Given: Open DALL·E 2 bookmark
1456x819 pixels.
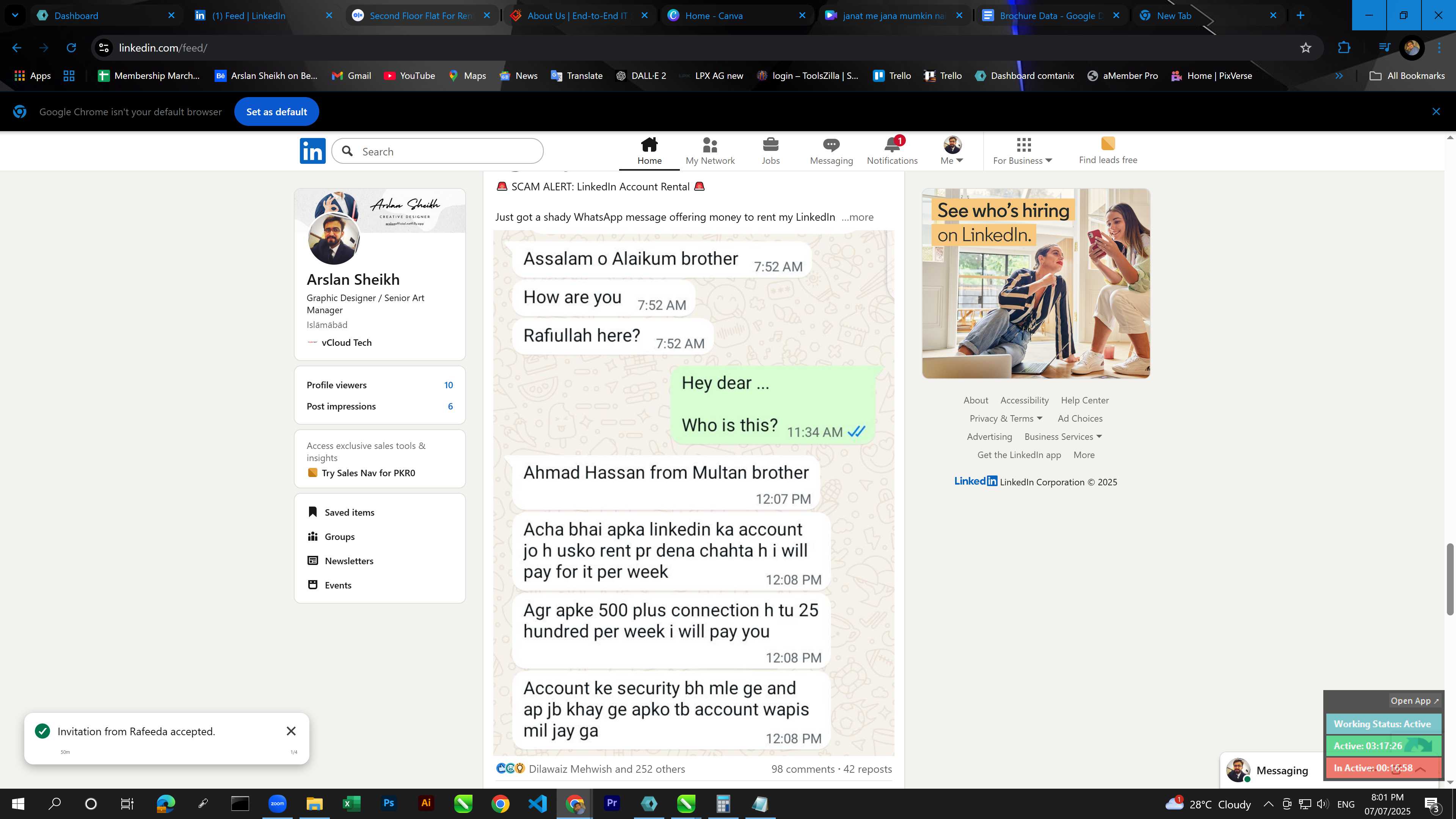Looking at the screenshot, I should [641, 76].
